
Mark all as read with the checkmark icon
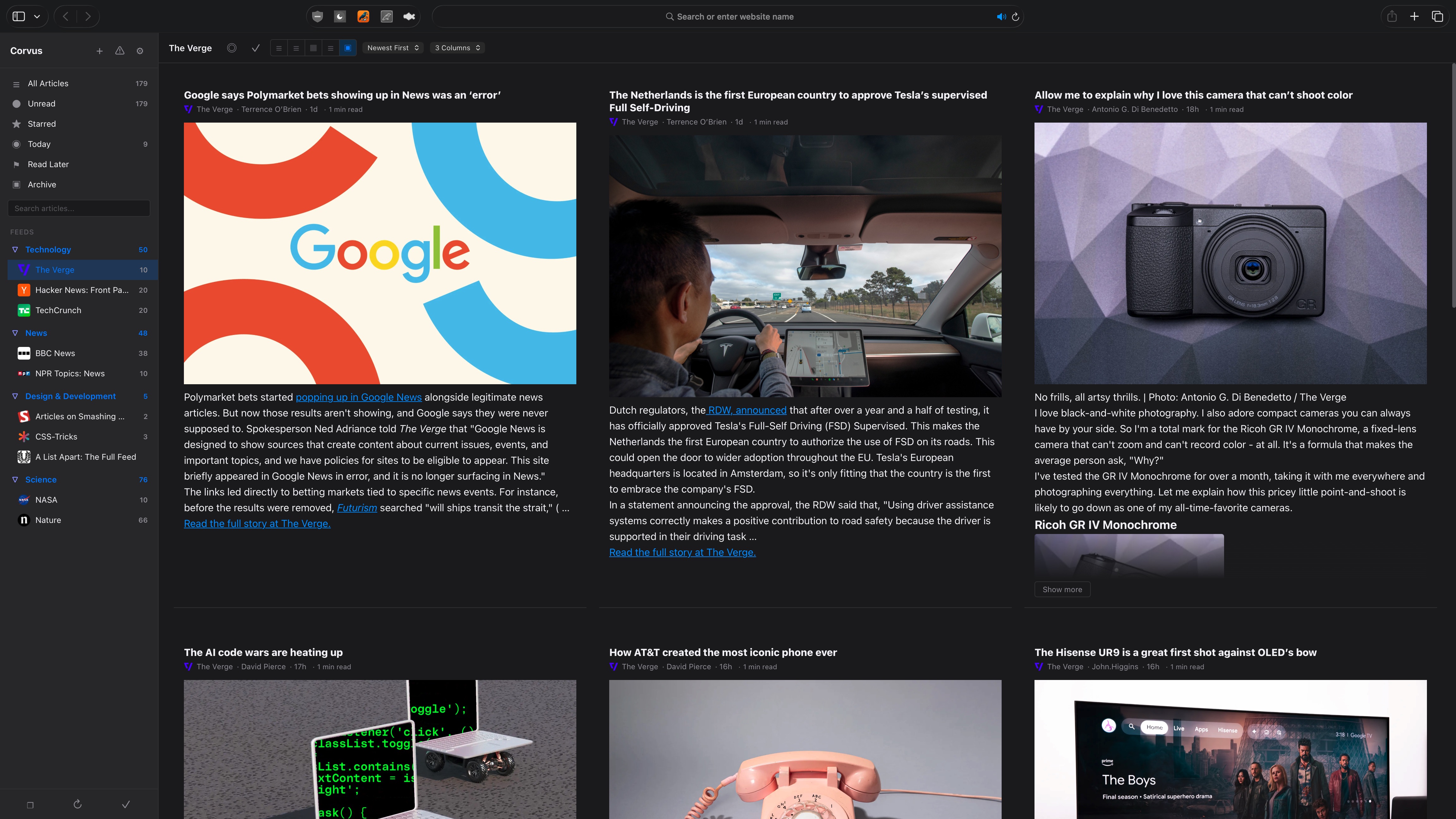[256, 48]
